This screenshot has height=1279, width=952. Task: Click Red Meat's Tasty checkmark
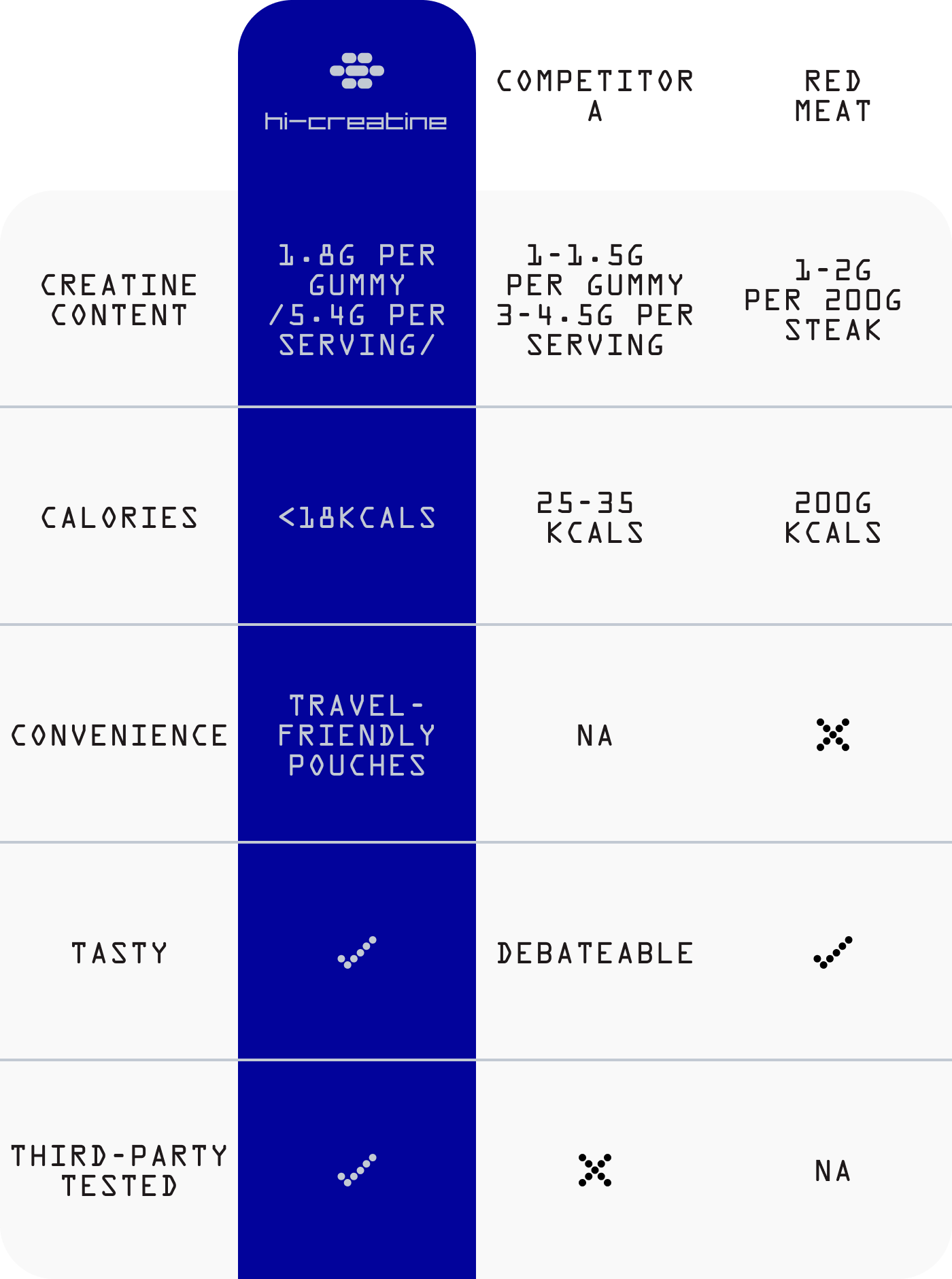click(x=833, y=952)
